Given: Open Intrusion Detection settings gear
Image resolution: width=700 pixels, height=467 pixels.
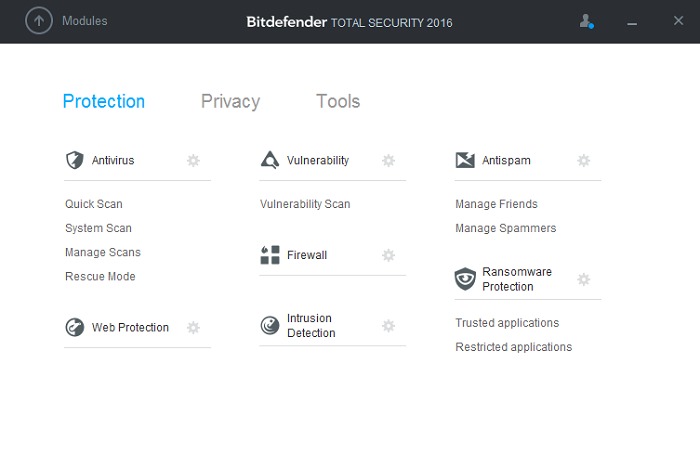Looking at the screenshot, I should coord(388,325).
